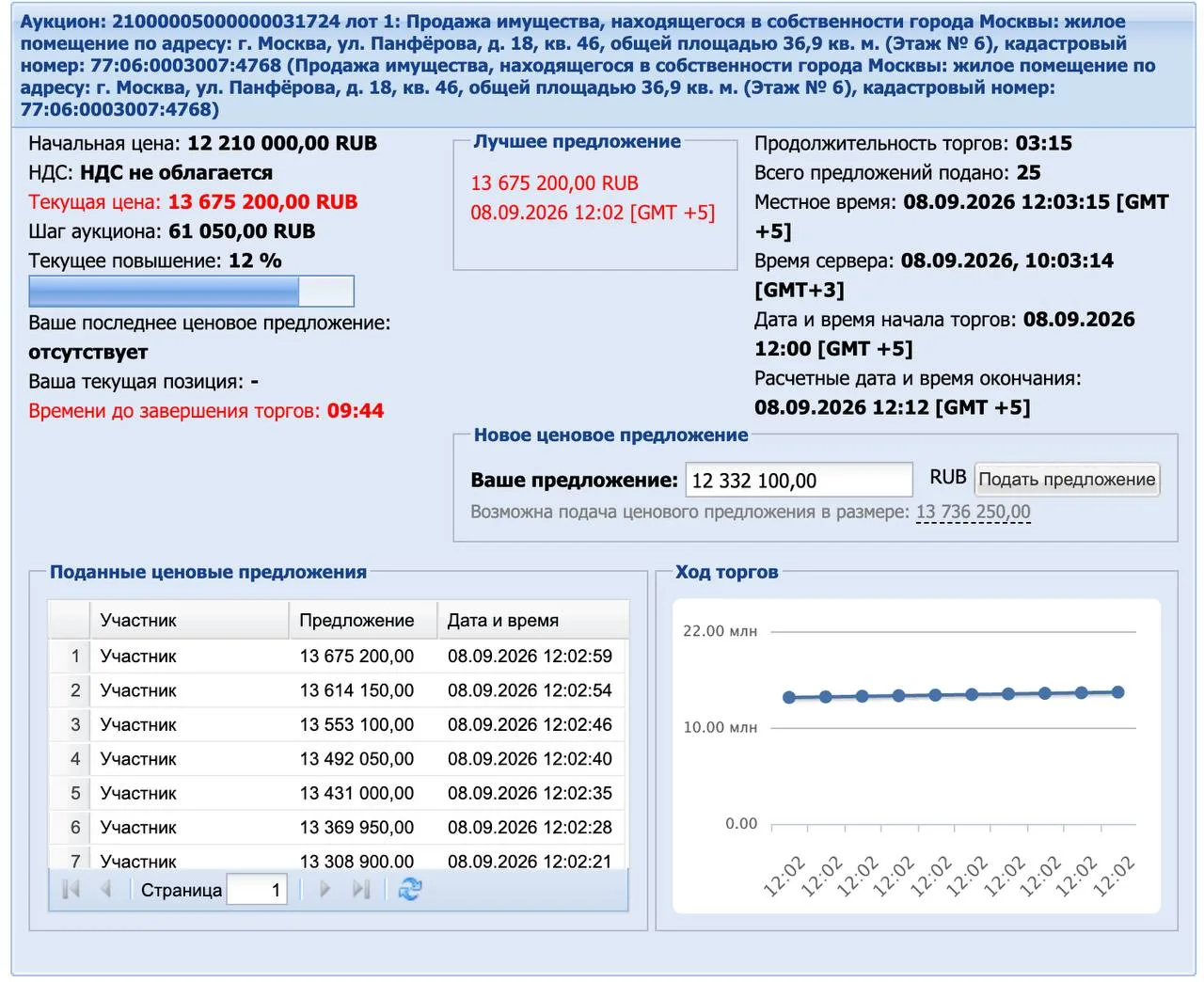Jump to the last page of bids
Viewport: 1204px width, 982px height.
click(360, 889)
